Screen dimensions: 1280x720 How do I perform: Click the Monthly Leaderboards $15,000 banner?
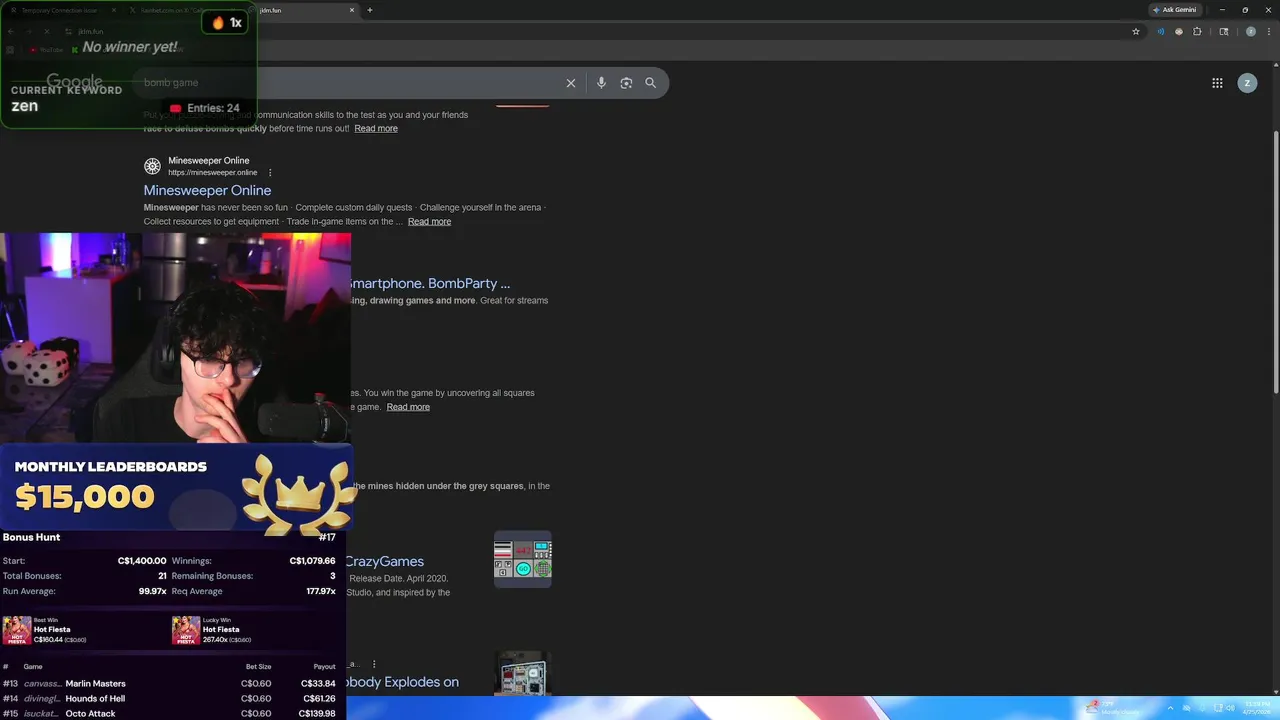pos(176,487)
